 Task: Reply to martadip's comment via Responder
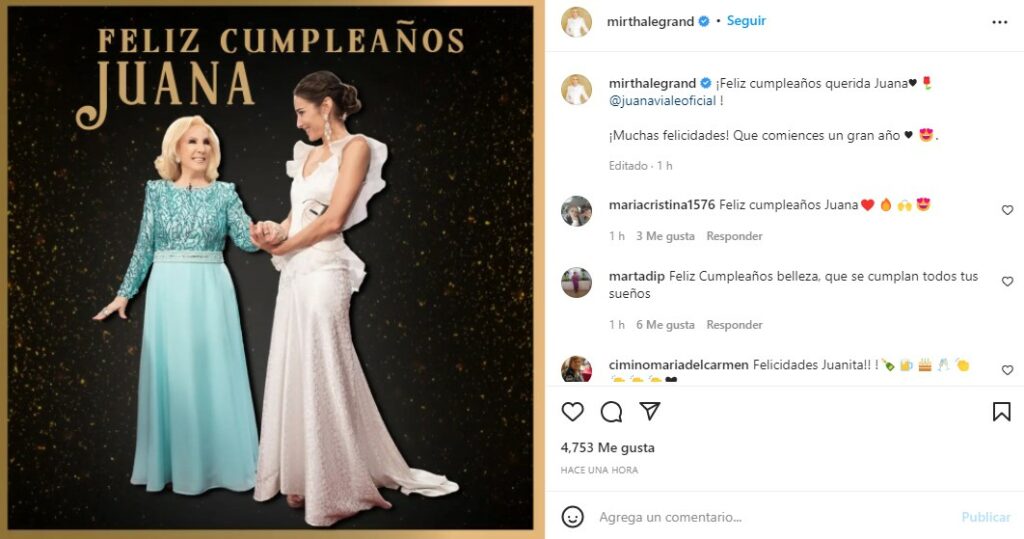click(734, 325)
